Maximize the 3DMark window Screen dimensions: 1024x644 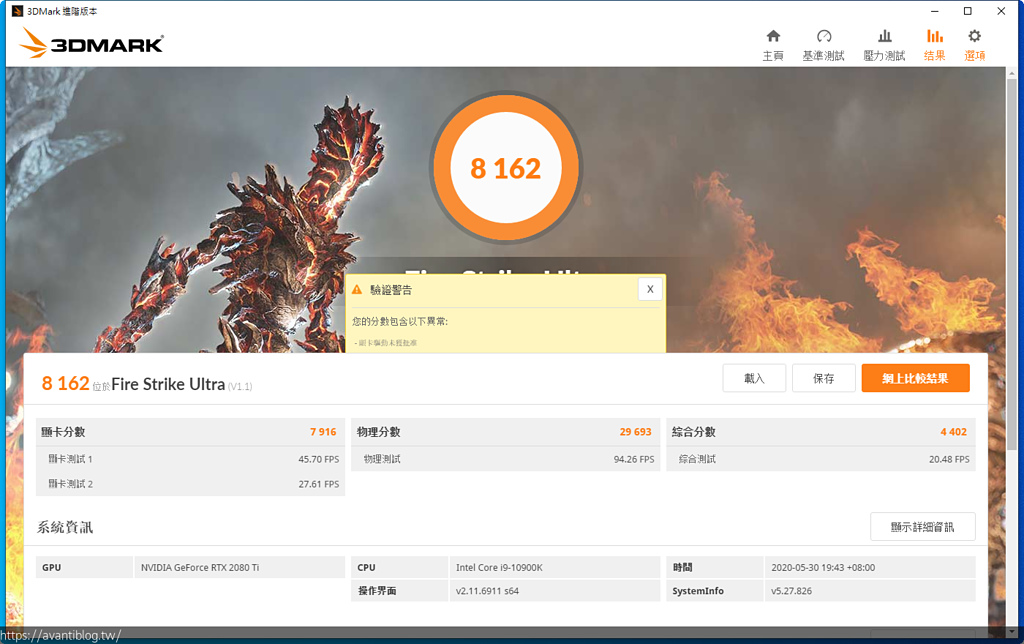click(x=968, y=11)
